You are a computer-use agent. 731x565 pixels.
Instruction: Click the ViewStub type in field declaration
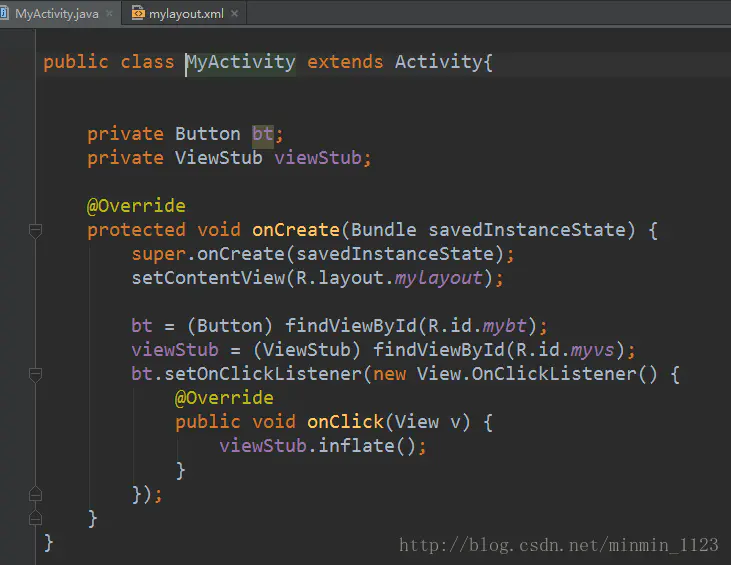click(219, 158)
